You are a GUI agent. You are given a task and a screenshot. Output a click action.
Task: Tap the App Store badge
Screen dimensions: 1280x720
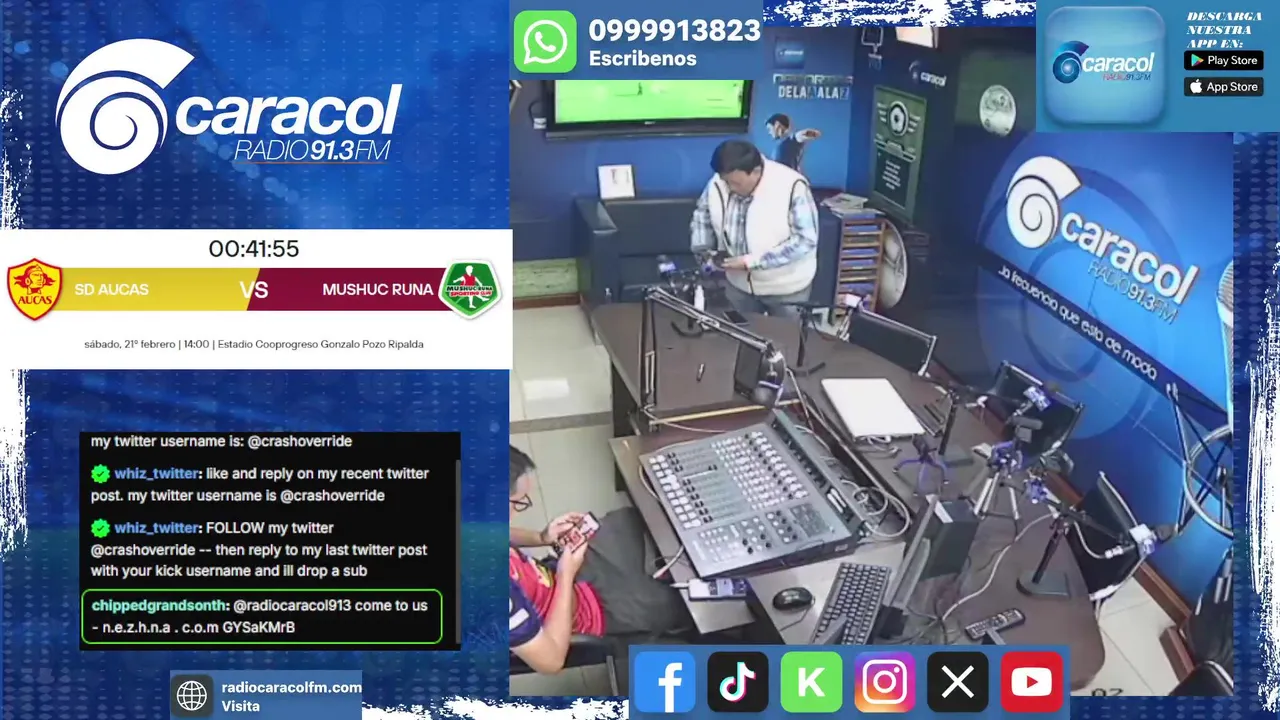[x=1223, y=87]
